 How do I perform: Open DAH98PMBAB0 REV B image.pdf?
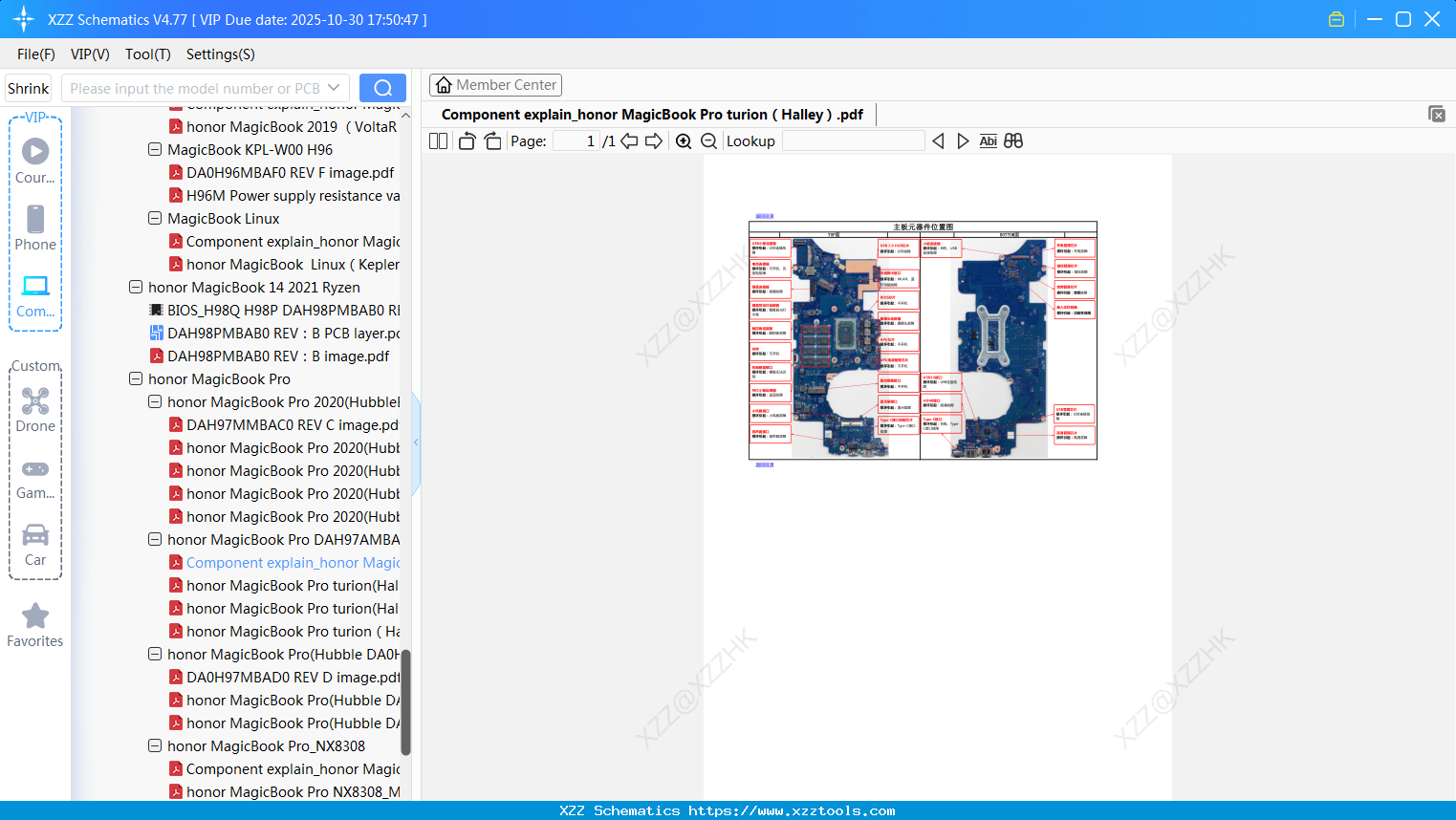click(x=270, y=356)
